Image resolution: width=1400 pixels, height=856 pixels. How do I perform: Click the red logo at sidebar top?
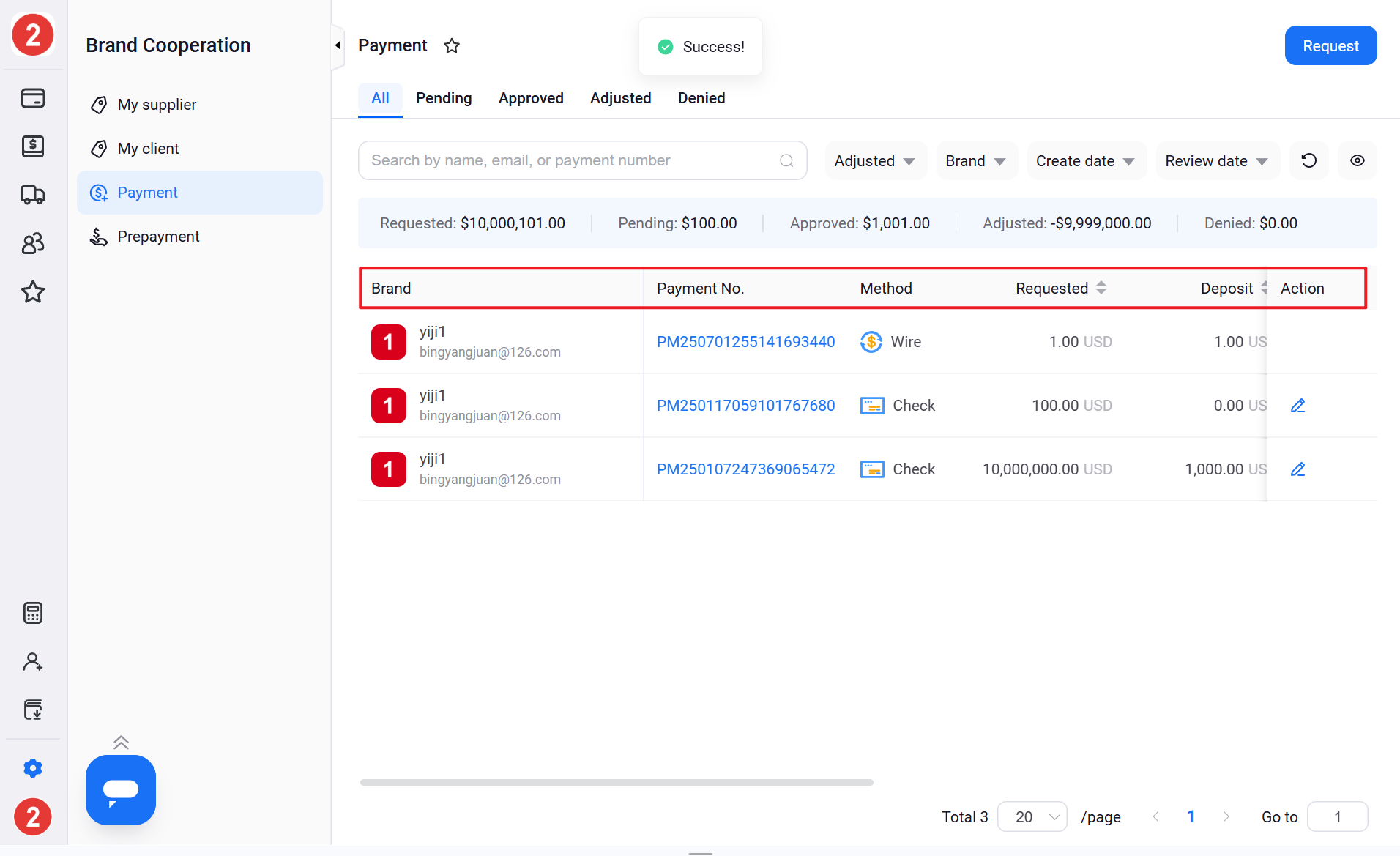tap(33, 34)
